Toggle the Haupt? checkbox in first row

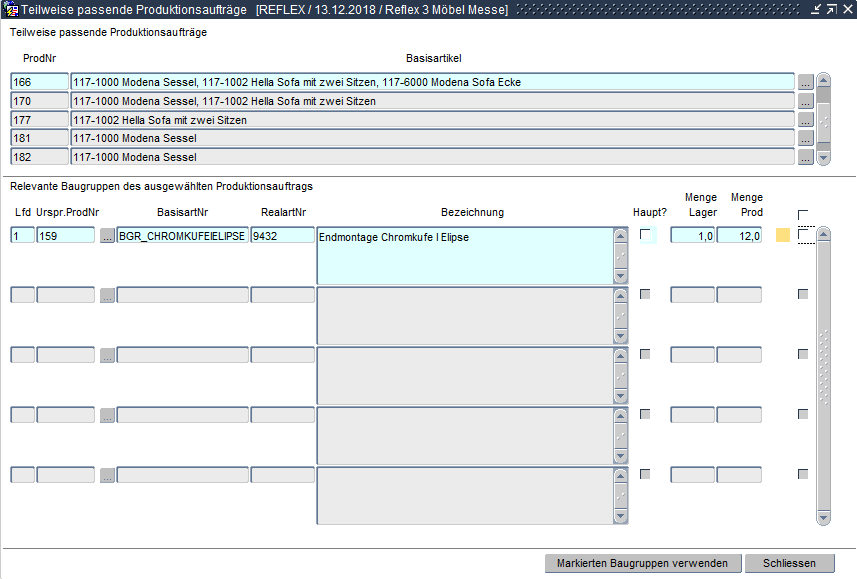tap(645, 235)
